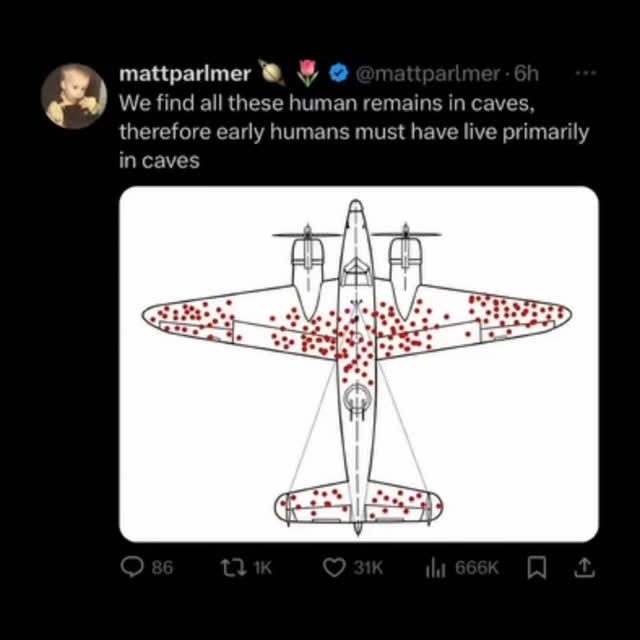Click the mattparlmer display name
This screenshot has width=640, height=640.
(x=185, y=73)
